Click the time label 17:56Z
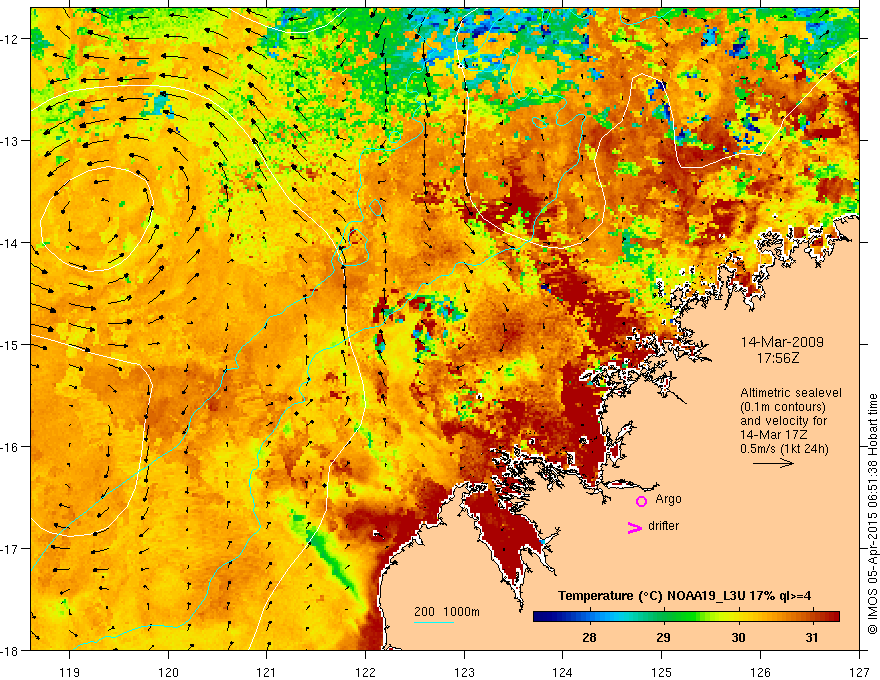The height and width of the screenshot is (680, 880). tap(778, 358)
